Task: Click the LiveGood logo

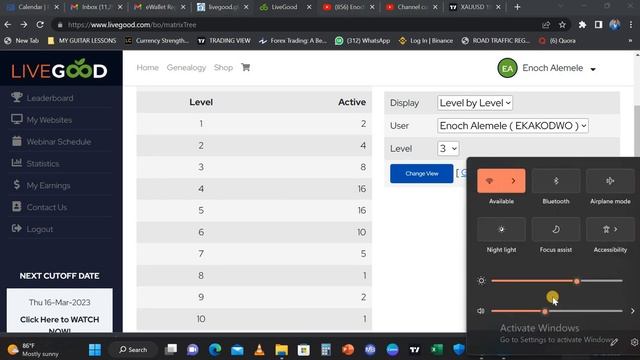Action: click(x=60, y=69)
